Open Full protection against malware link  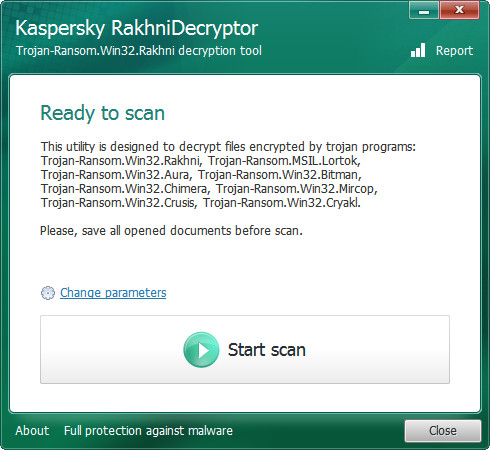click(148, 431)
